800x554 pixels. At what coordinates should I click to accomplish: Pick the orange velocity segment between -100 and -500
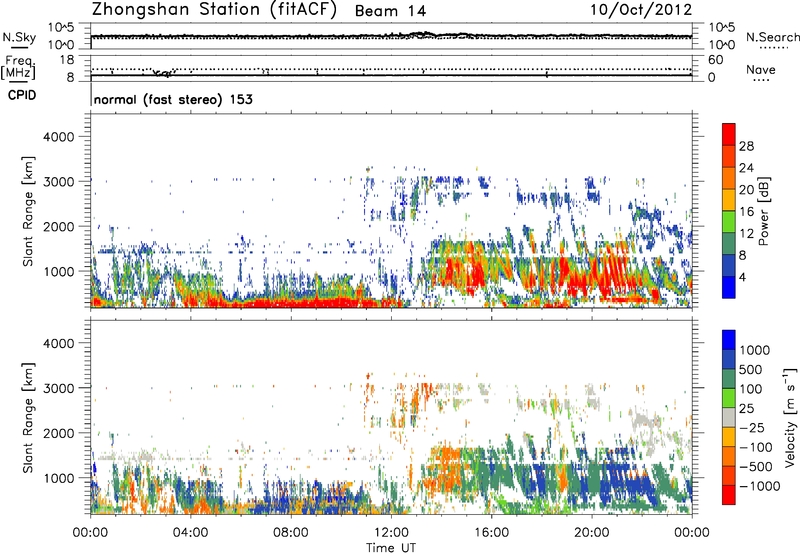729,456
